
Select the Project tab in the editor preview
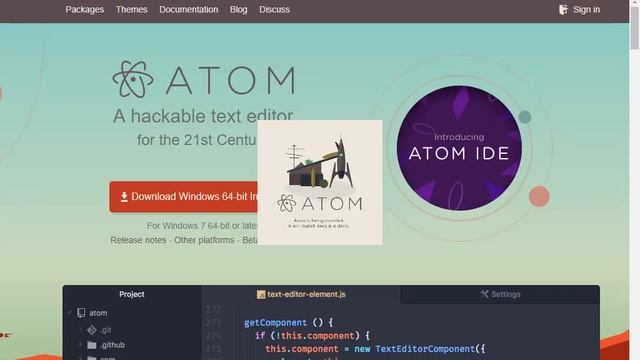[x=132, y=294]
